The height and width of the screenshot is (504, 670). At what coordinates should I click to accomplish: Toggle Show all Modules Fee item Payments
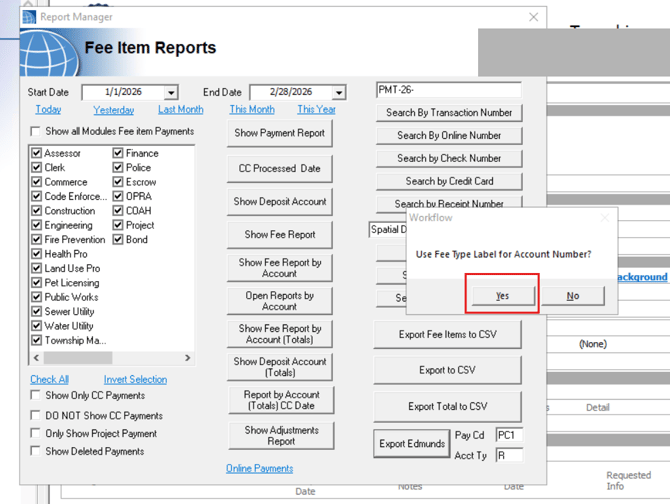click(37, 132)
